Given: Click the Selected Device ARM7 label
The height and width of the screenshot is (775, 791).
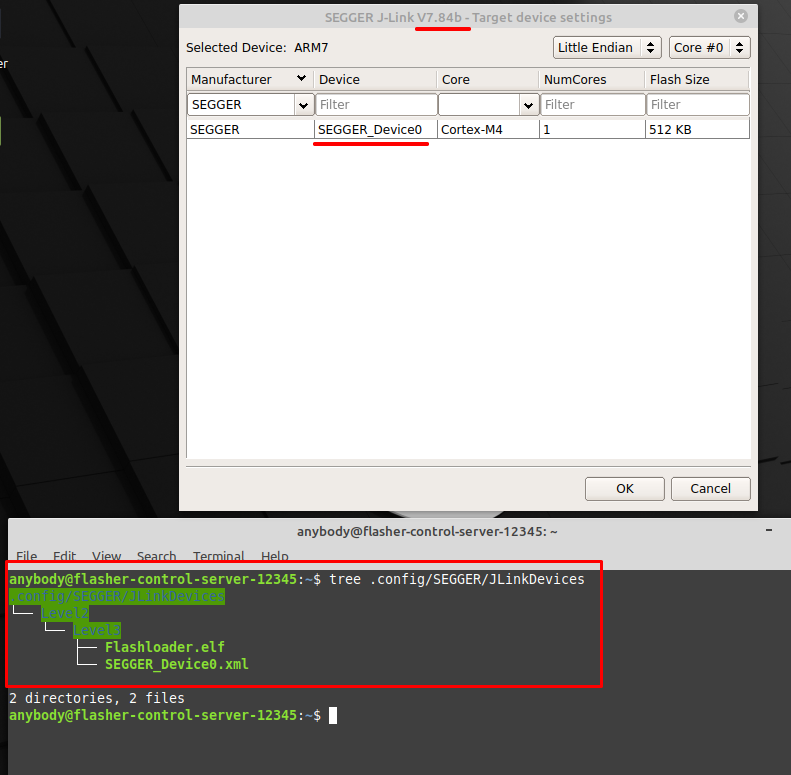Looking at the screenshot, I should pos(257,47).
